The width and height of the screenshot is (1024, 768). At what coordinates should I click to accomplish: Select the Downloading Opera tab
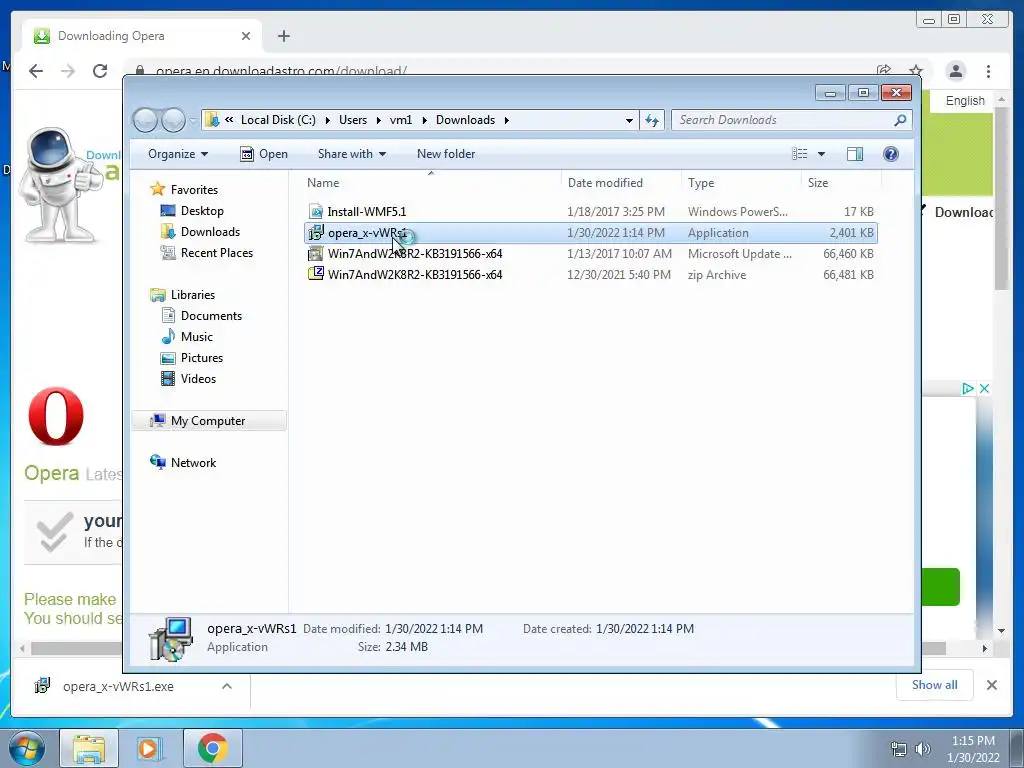pyautogui.click(x=142, y=36)
